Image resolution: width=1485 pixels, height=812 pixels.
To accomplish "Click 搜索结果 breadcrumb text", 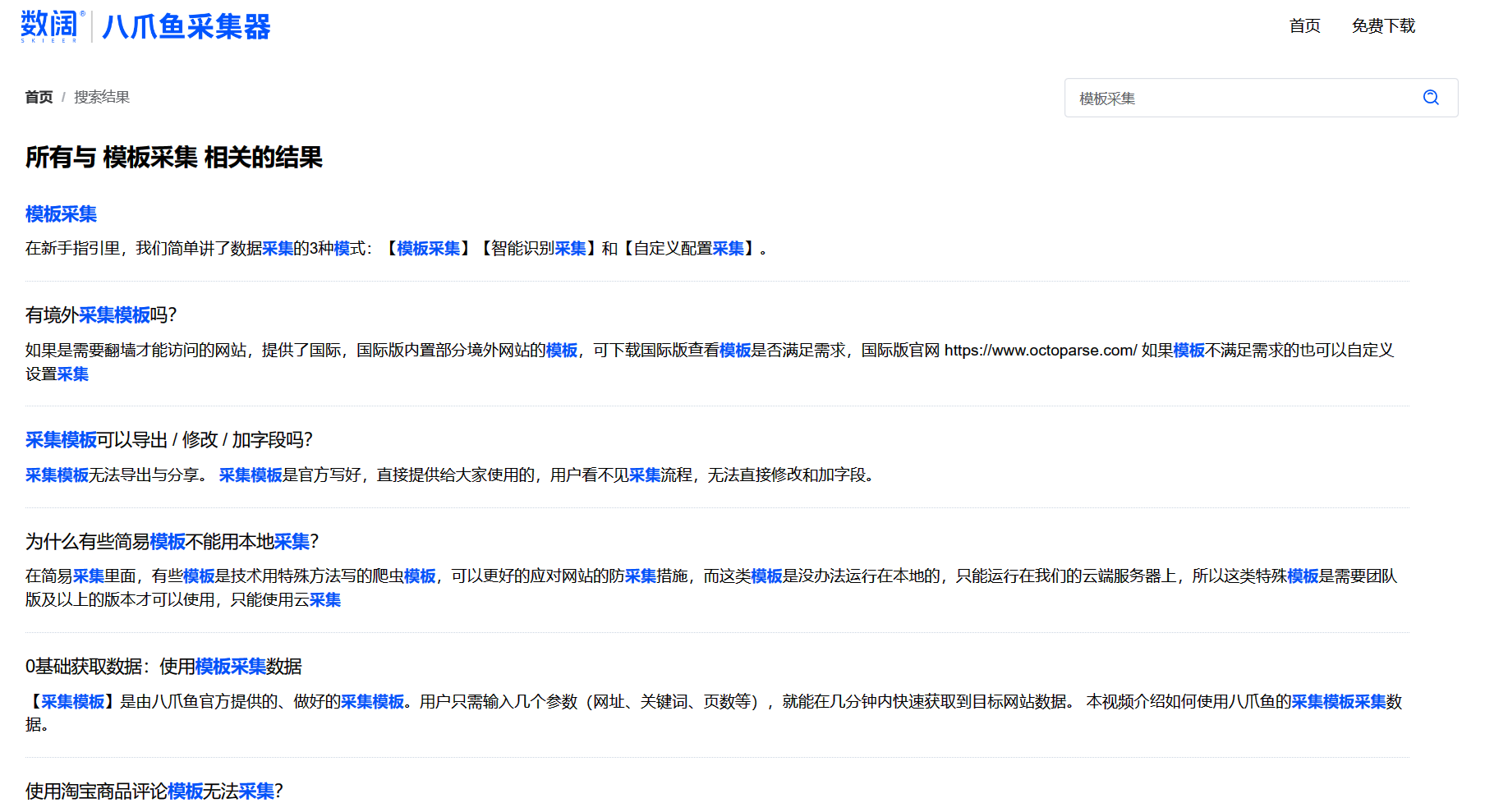I will [102, 97].
